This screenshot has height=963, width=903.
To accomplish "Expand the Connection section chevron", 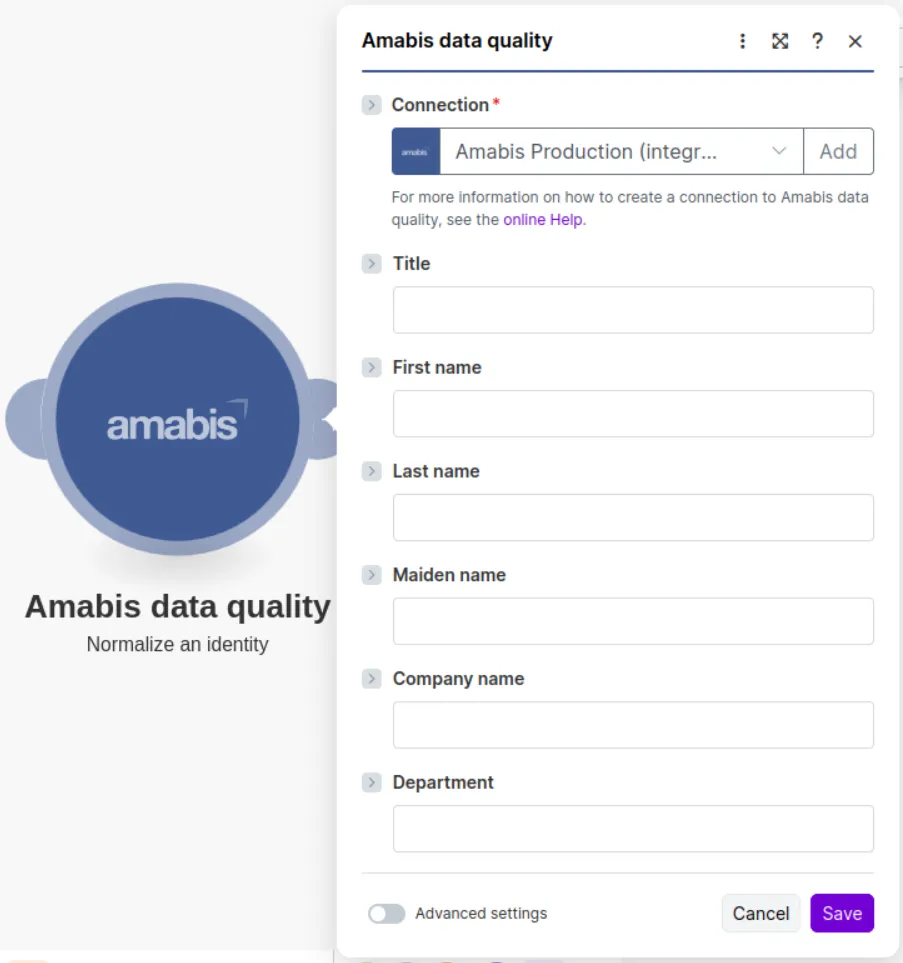I will [x=371, y=104].
